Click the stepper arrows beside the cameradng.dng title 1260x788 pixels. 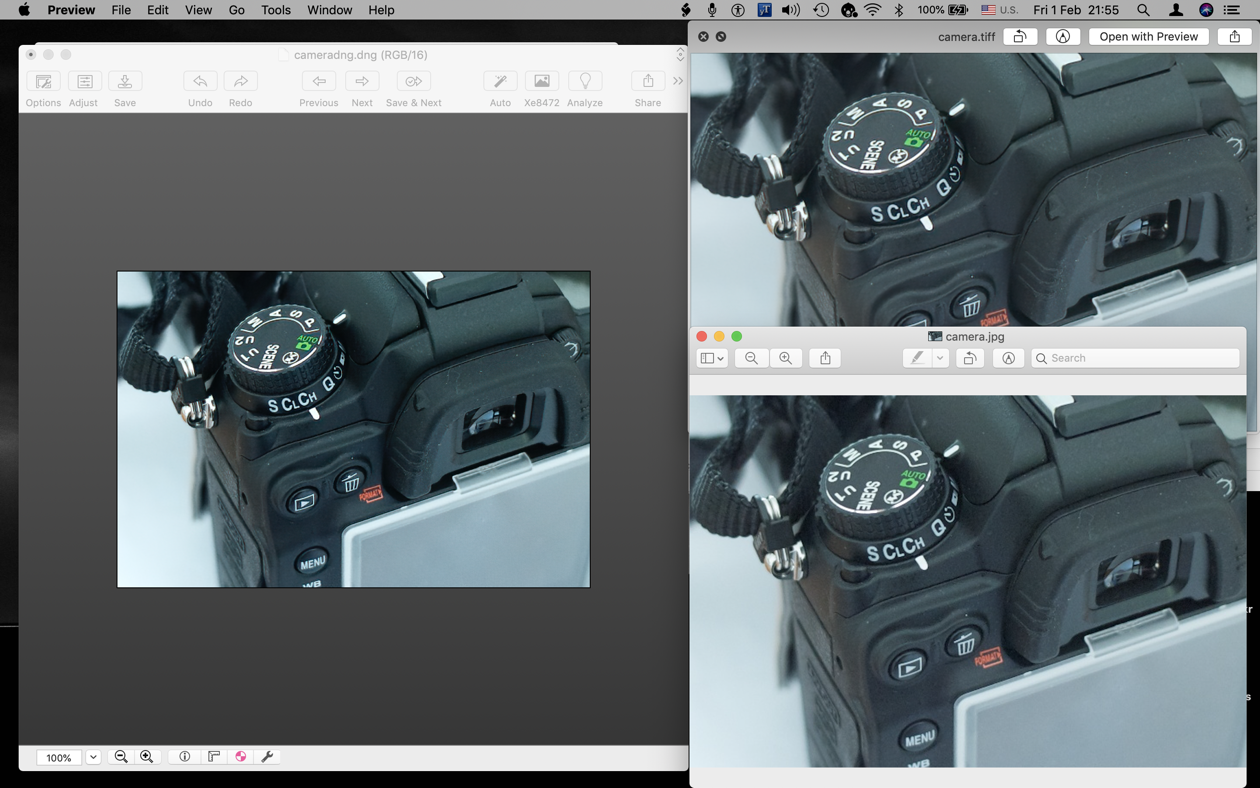coord(680,55)
